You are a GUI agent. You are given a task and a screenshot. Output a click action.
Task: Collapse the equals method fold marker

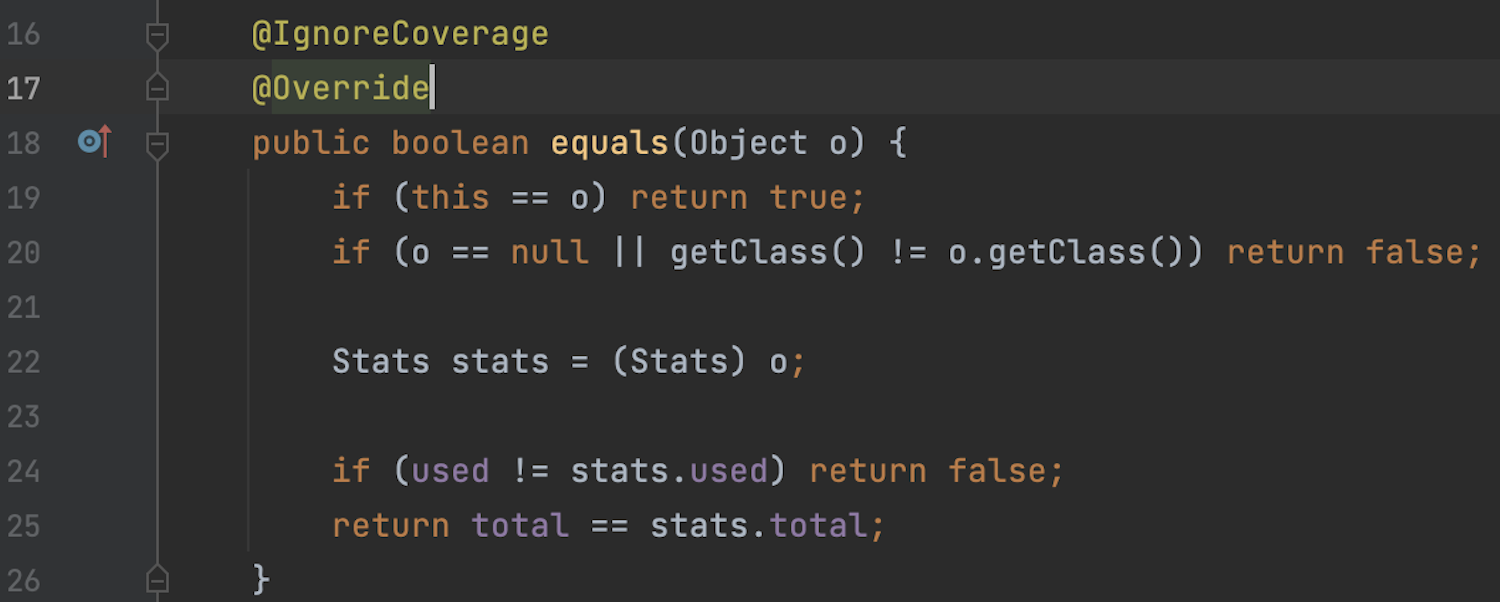pos(157,145)
